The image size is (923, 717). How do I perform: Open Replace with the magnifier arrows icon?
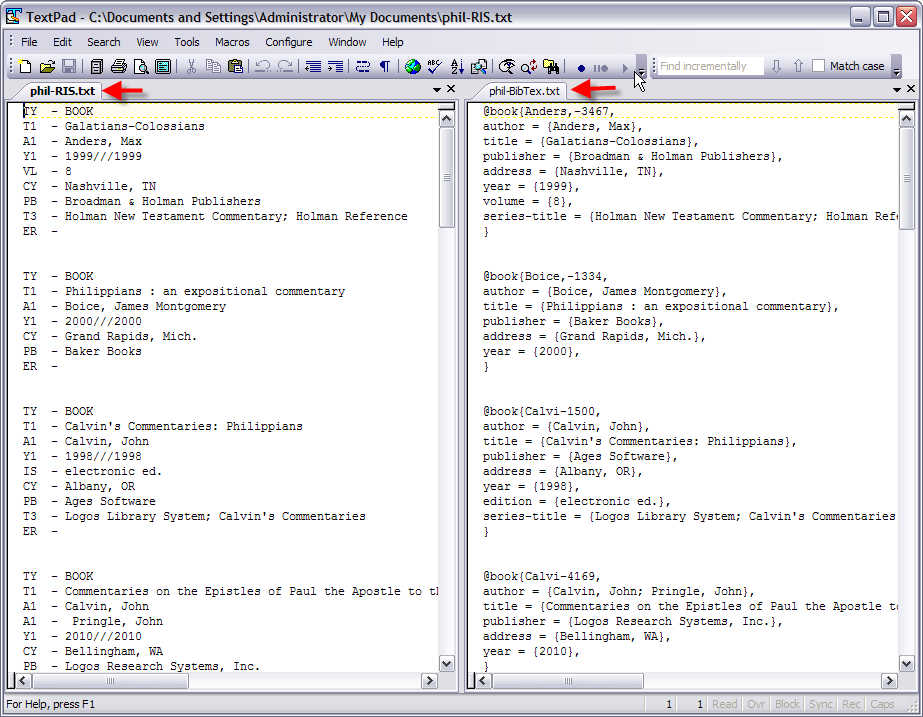529,67
